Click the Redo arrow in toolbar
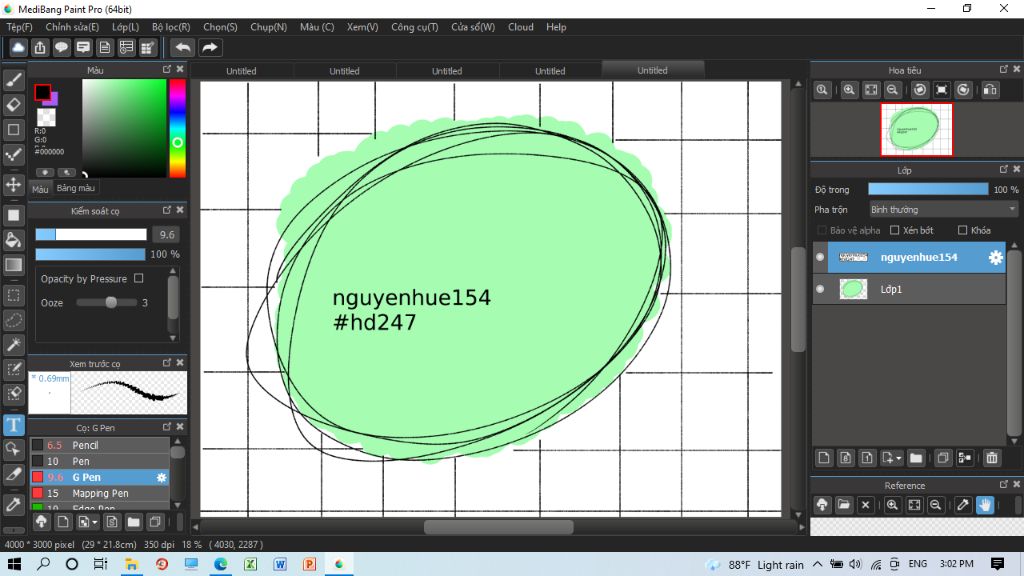Viewport: 1024px width, 576px height. [210, 48]
